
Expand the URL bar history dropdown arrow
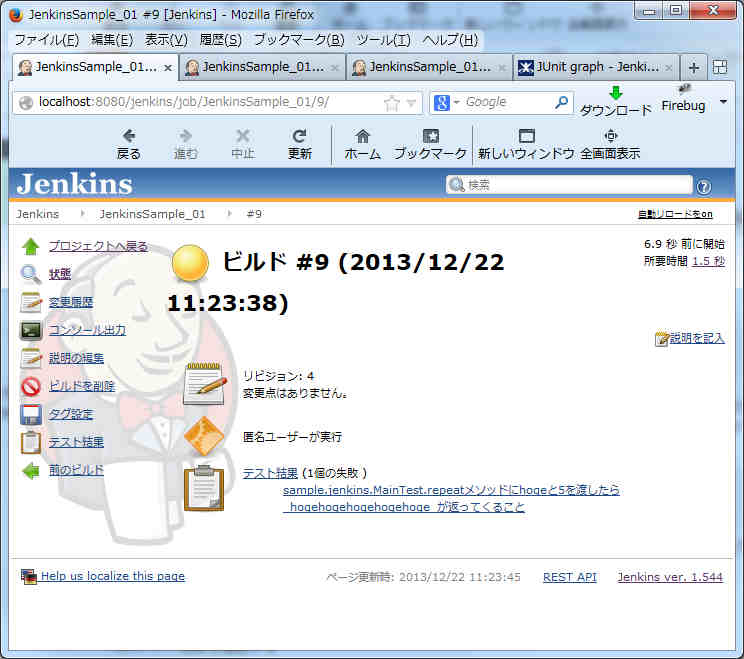click(x=411, y=103)
